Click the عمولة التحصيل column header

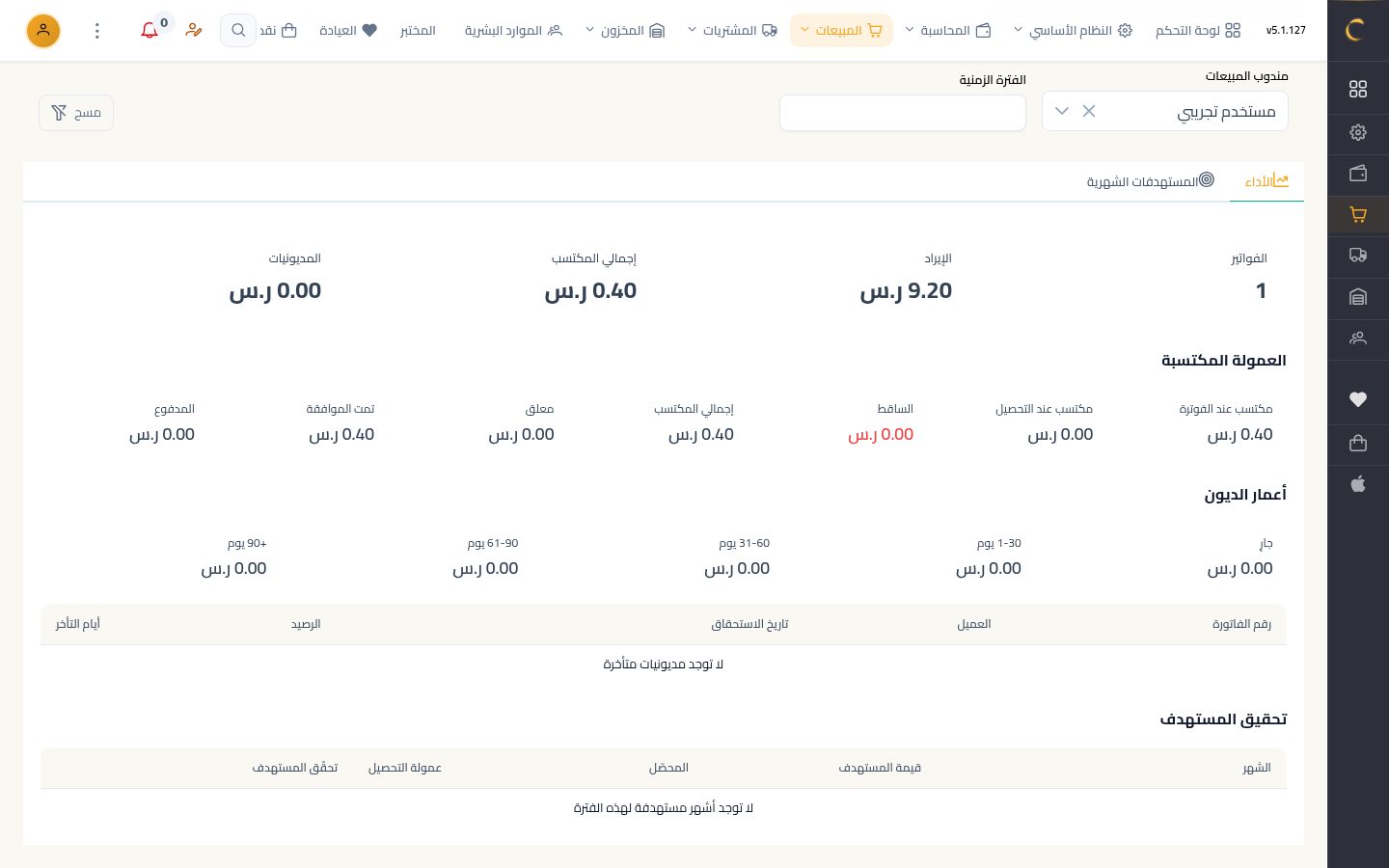pos(405,768)
